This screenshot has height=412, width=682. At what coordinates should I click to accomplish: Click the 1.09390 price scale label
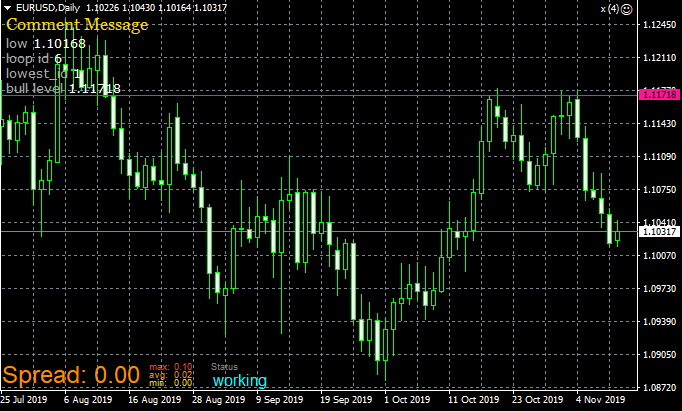click(659, 322)
